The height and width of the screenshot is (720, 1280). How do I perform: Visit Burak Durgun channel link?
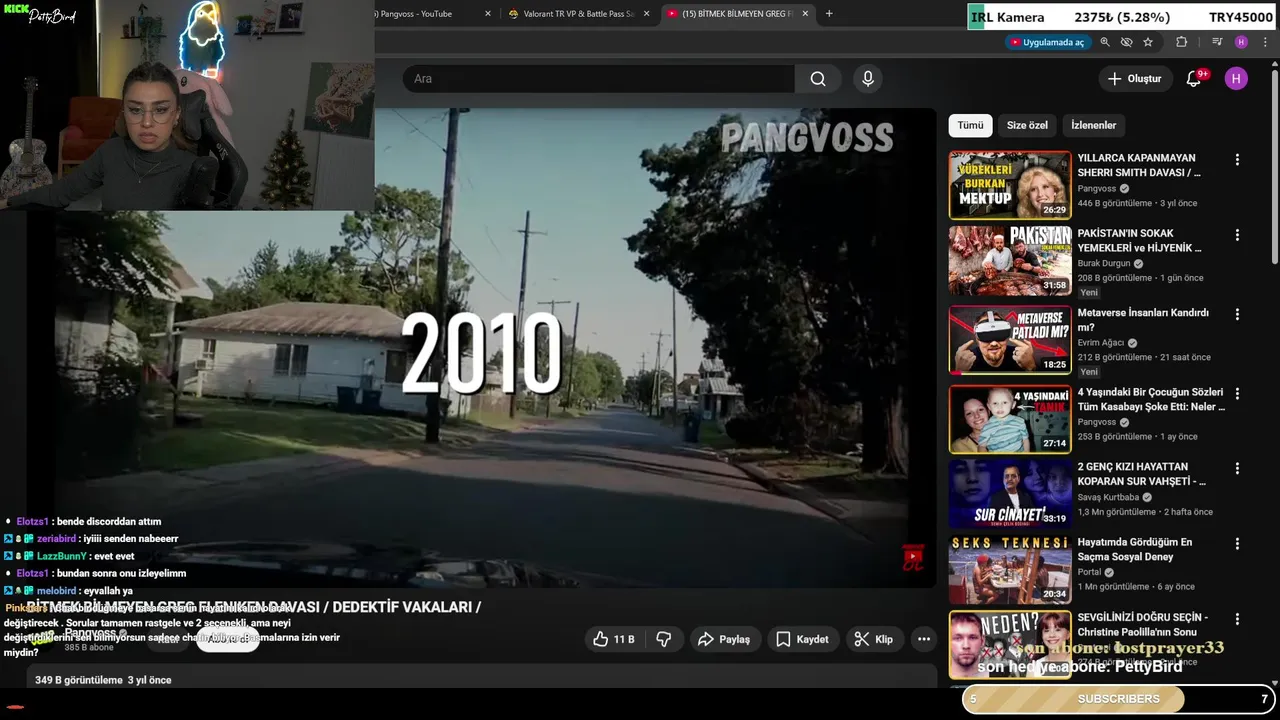click(1104, 264)
